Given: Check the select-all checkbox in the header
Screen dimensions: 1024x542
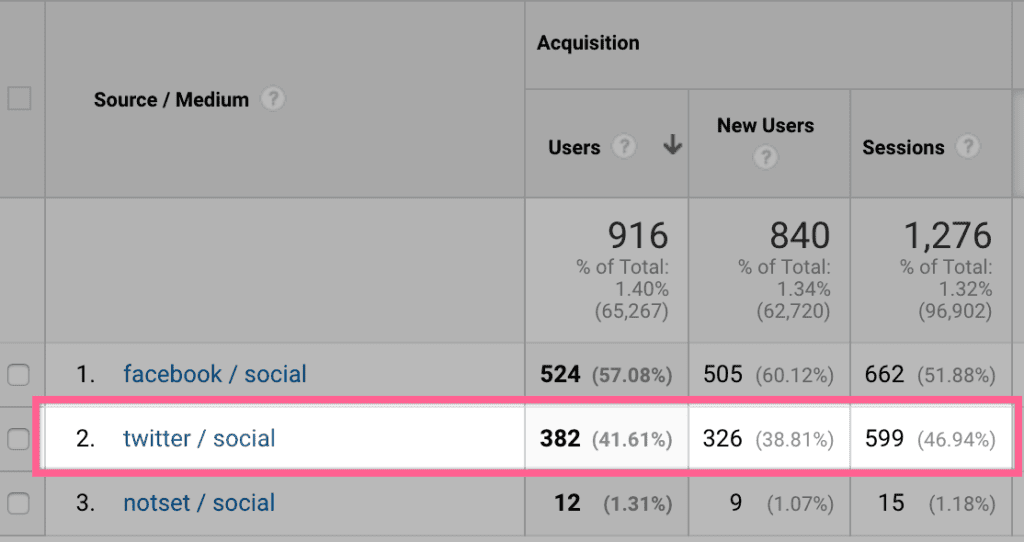Looking at the screenshot, I should tap(19, 99).
